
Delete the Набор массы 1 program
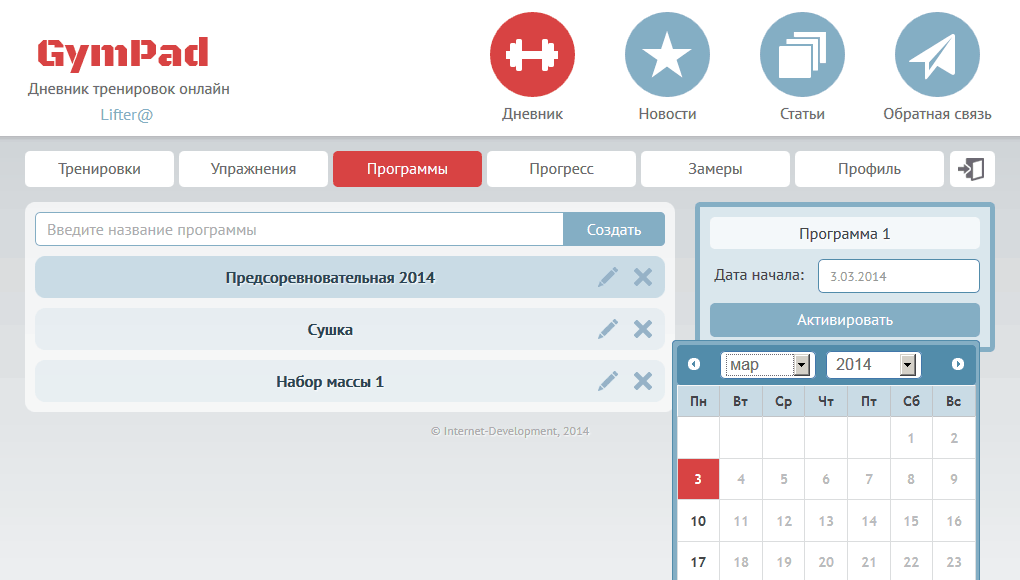643,381
